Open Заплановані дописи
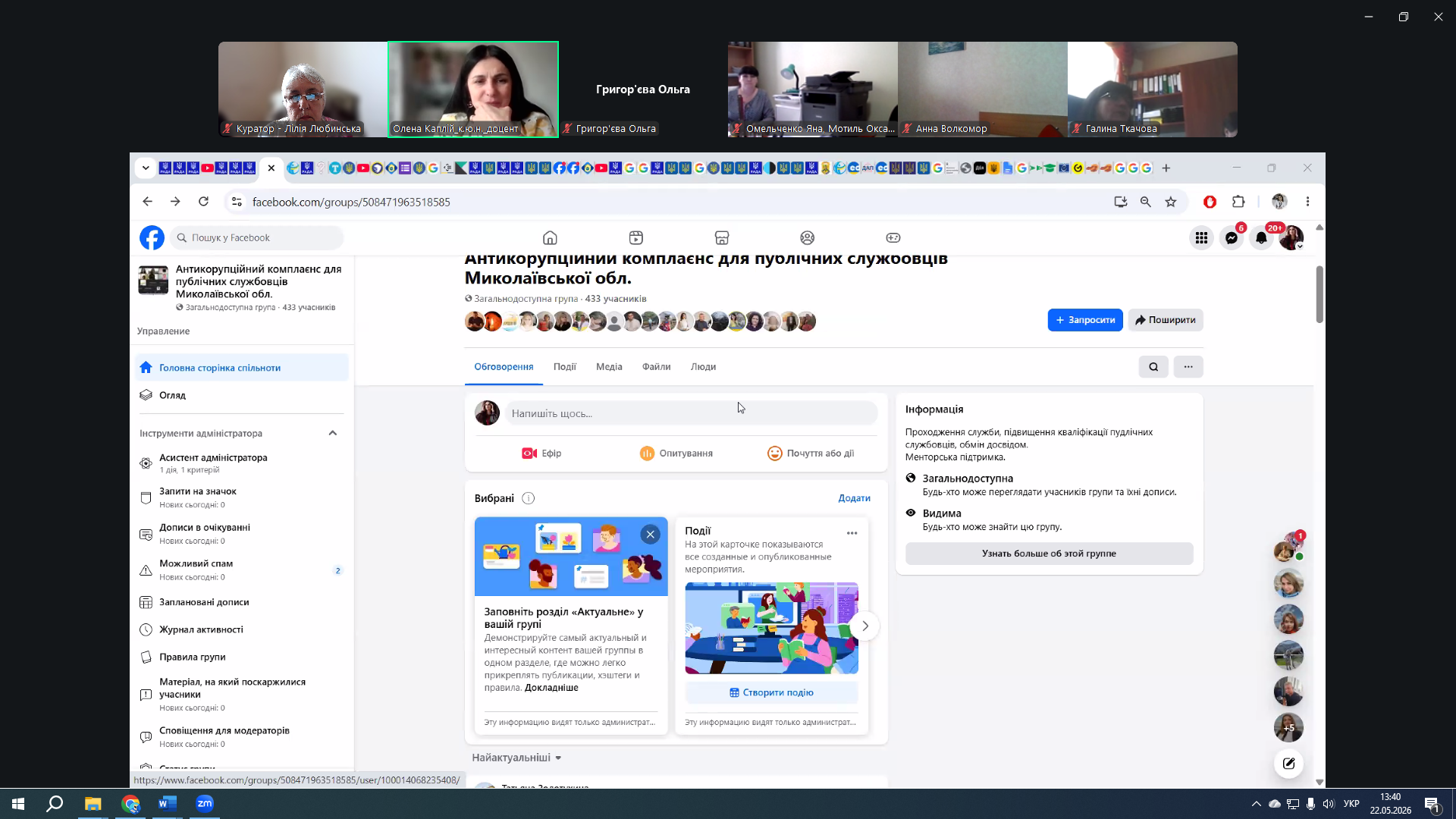Screen dimensions: 1456x819 click(242, 602)
